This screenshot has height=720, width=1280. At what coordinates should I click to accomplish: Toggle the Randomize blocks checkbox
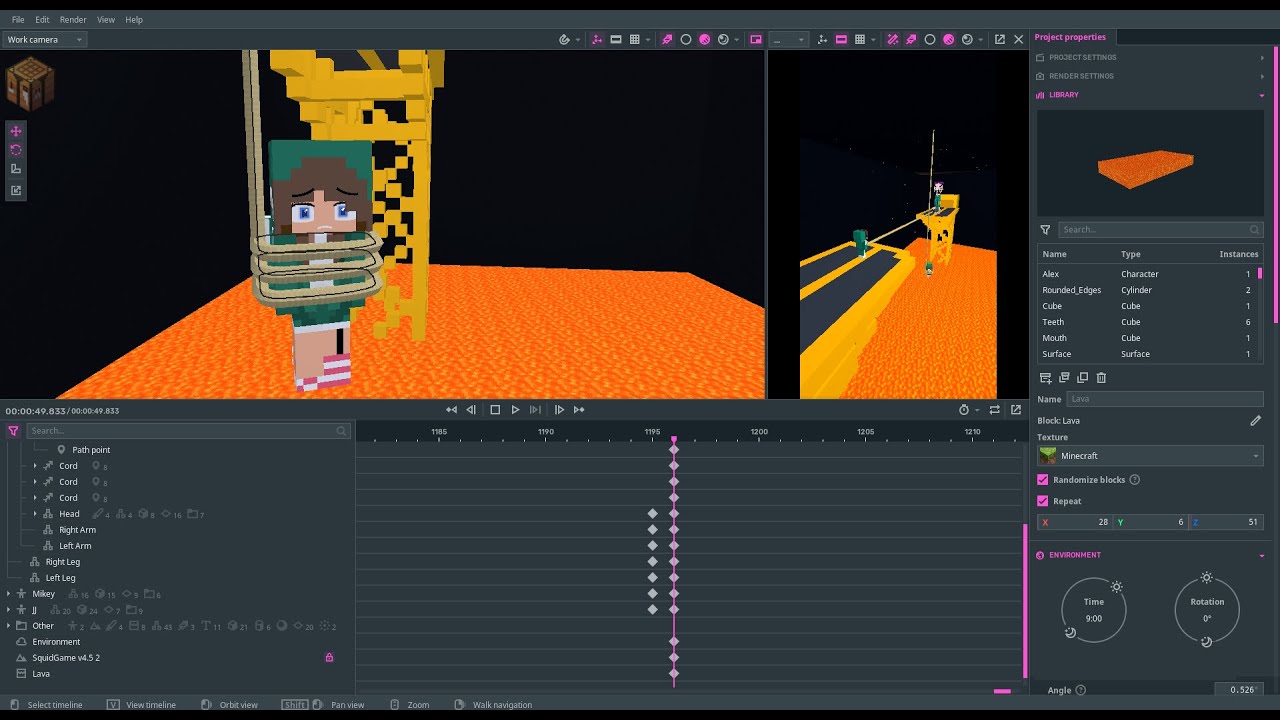click(x=1043, y=480)
